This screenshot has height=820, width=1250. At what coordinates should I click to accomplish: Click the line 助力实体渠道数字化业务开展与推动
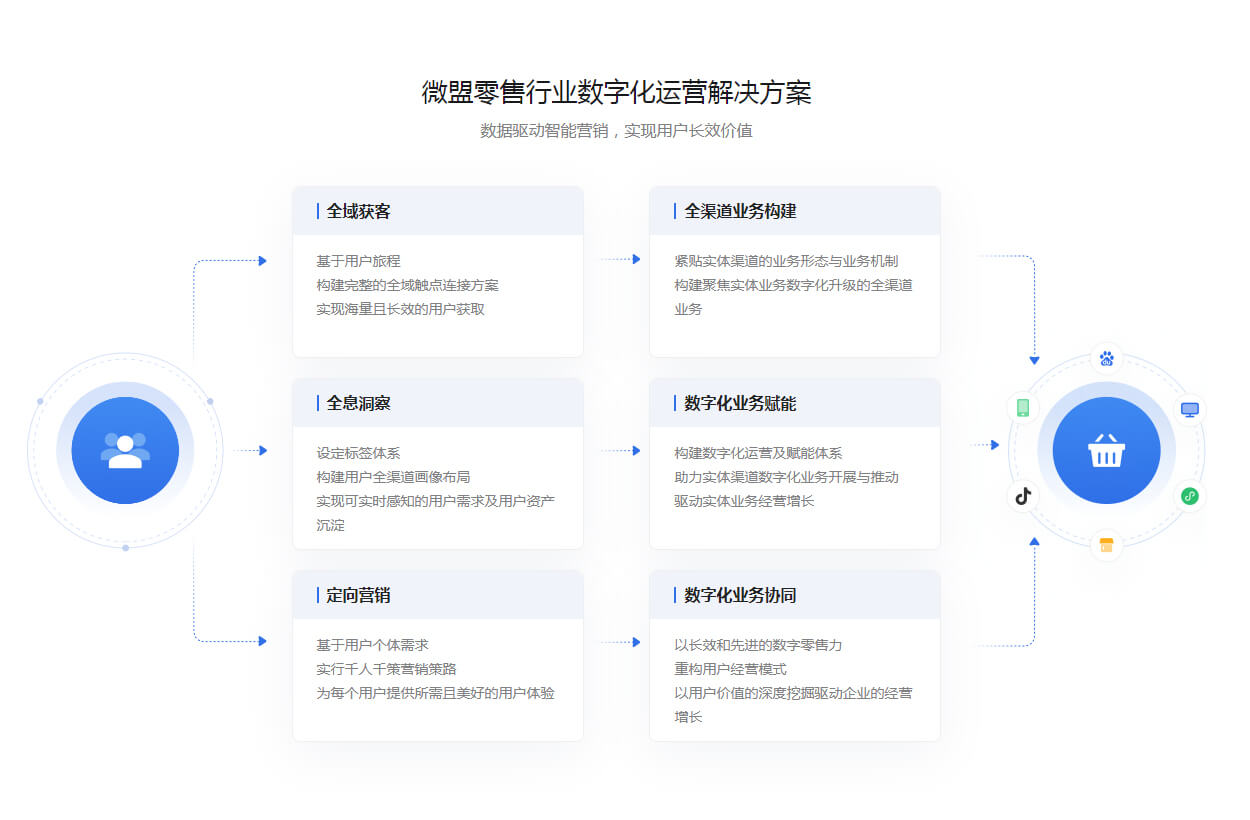786,477
